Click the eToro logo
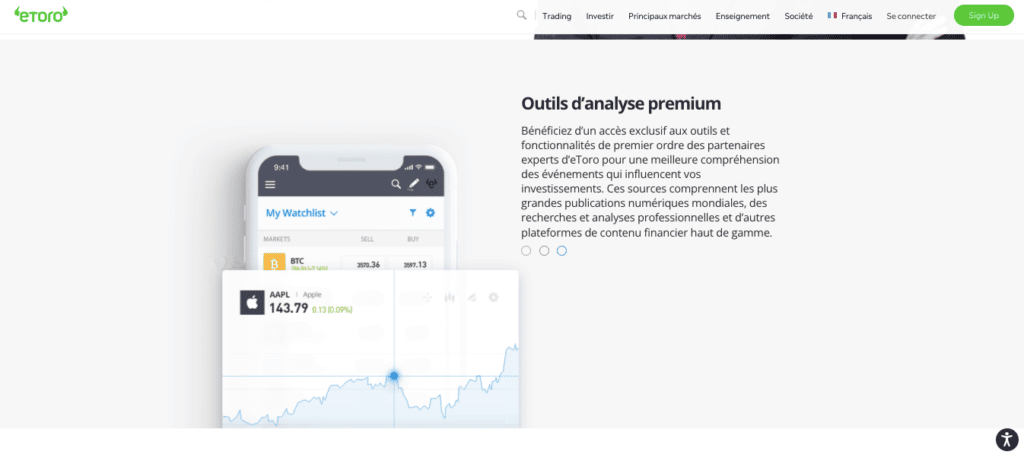This screenshot has height=458, width=1024. click(x=41, y=15)
